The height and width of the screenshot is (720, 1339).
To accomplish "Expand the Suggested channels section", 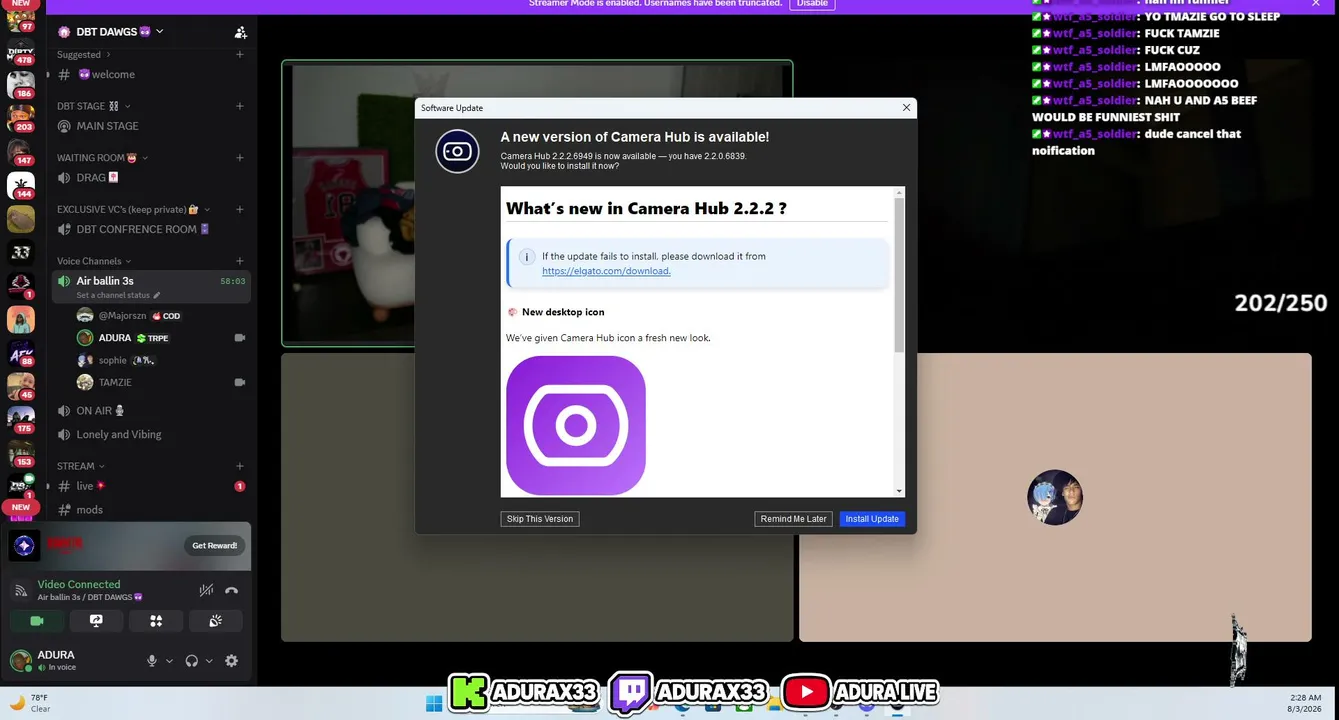I will coord(83,55).
